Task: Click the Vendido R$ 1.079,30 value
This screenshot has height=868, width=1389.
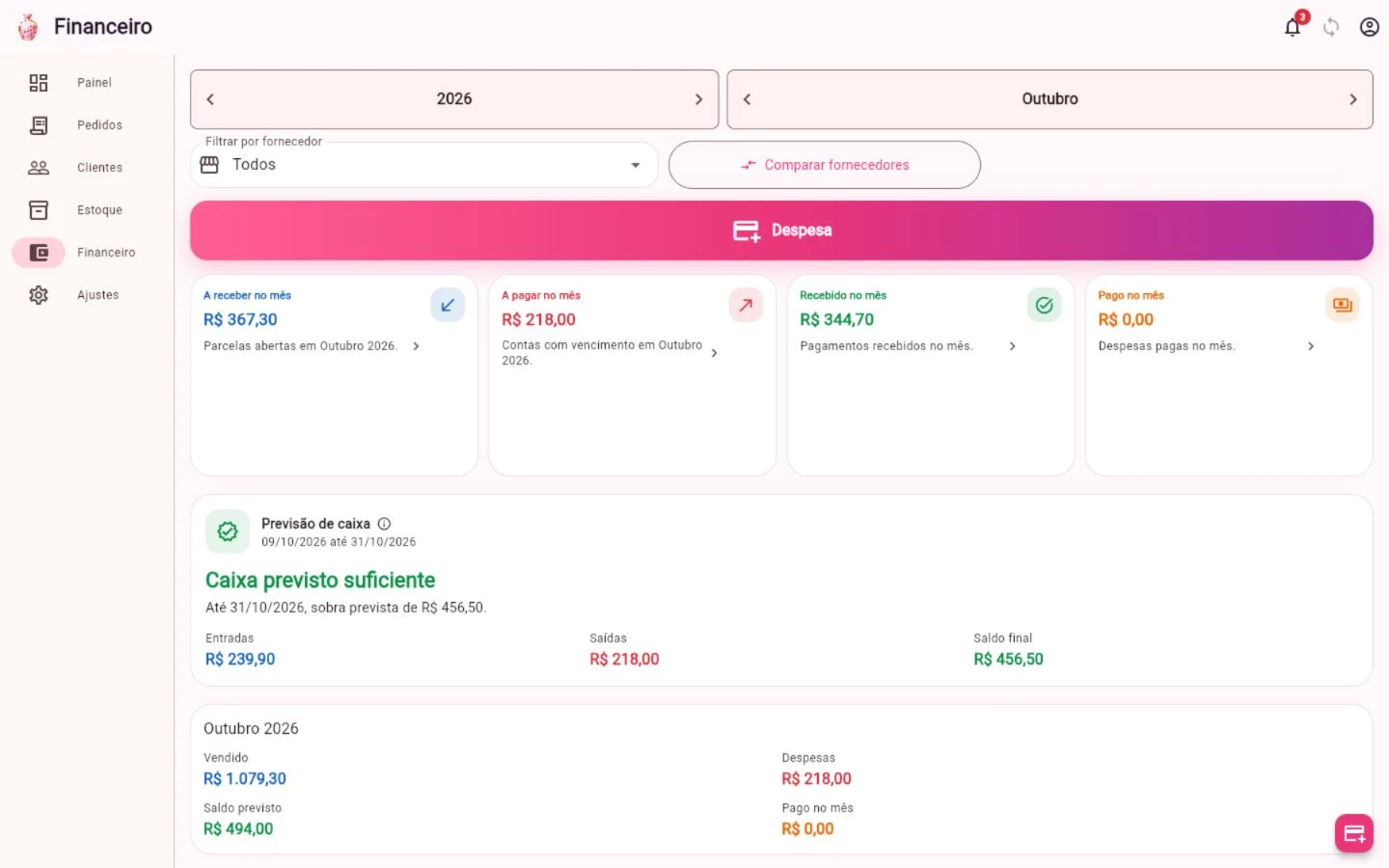Action: (x=245, y=779)
